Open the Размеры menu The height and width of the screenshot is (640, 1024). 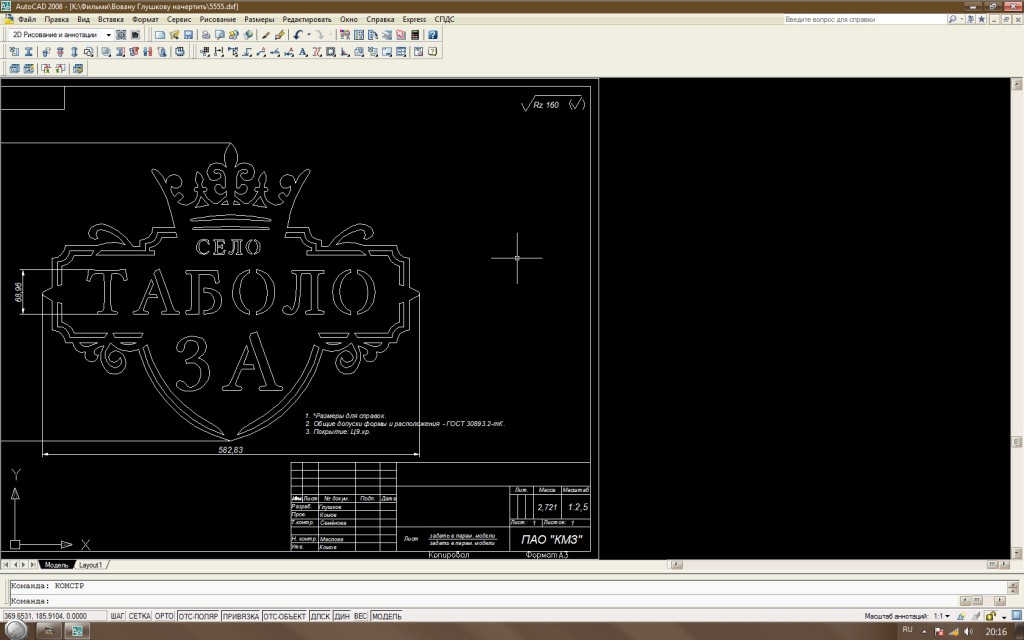(259, 19)
